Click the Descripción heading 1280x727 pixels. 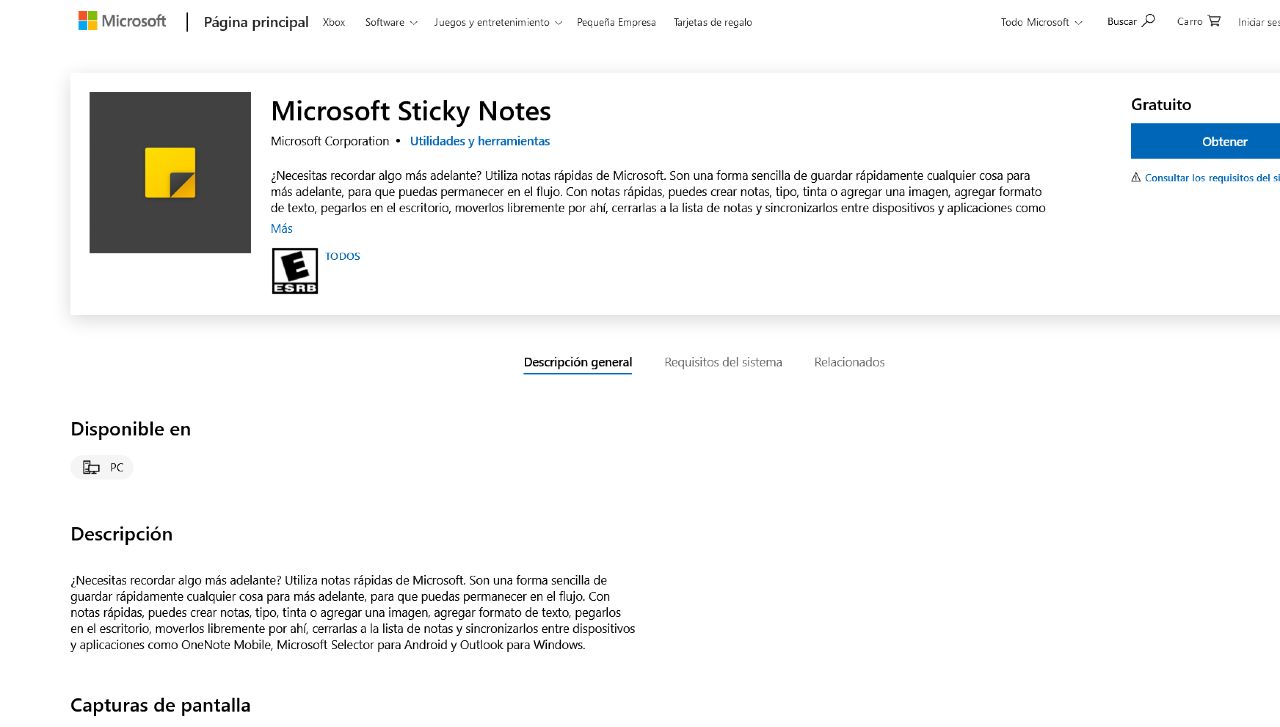click(122, 534)
